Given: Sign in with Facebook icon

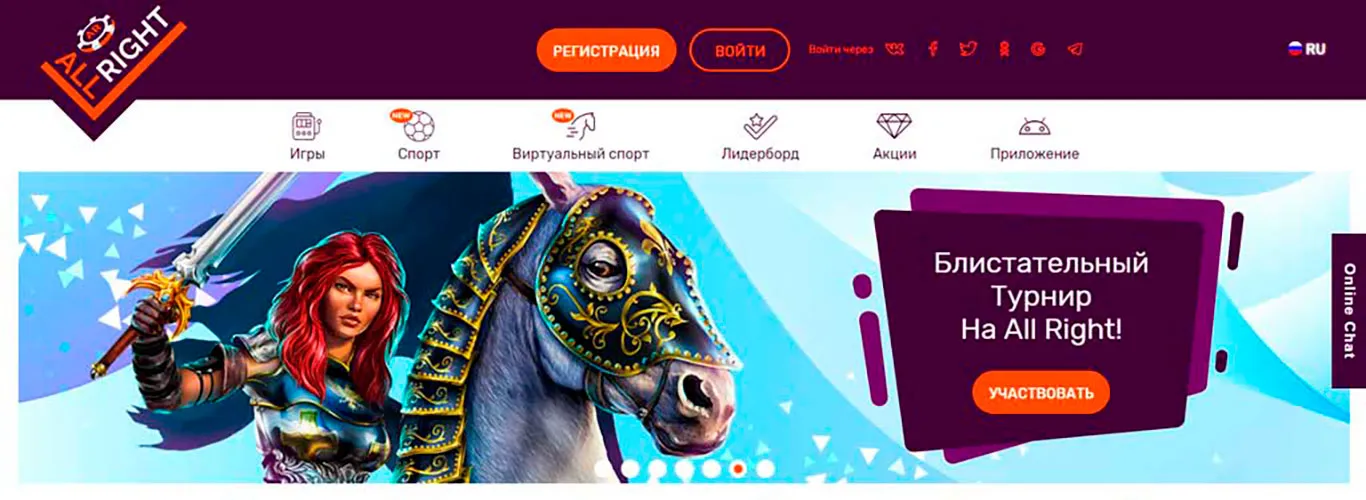Looking at the screenshot, I should coord(932,49).
